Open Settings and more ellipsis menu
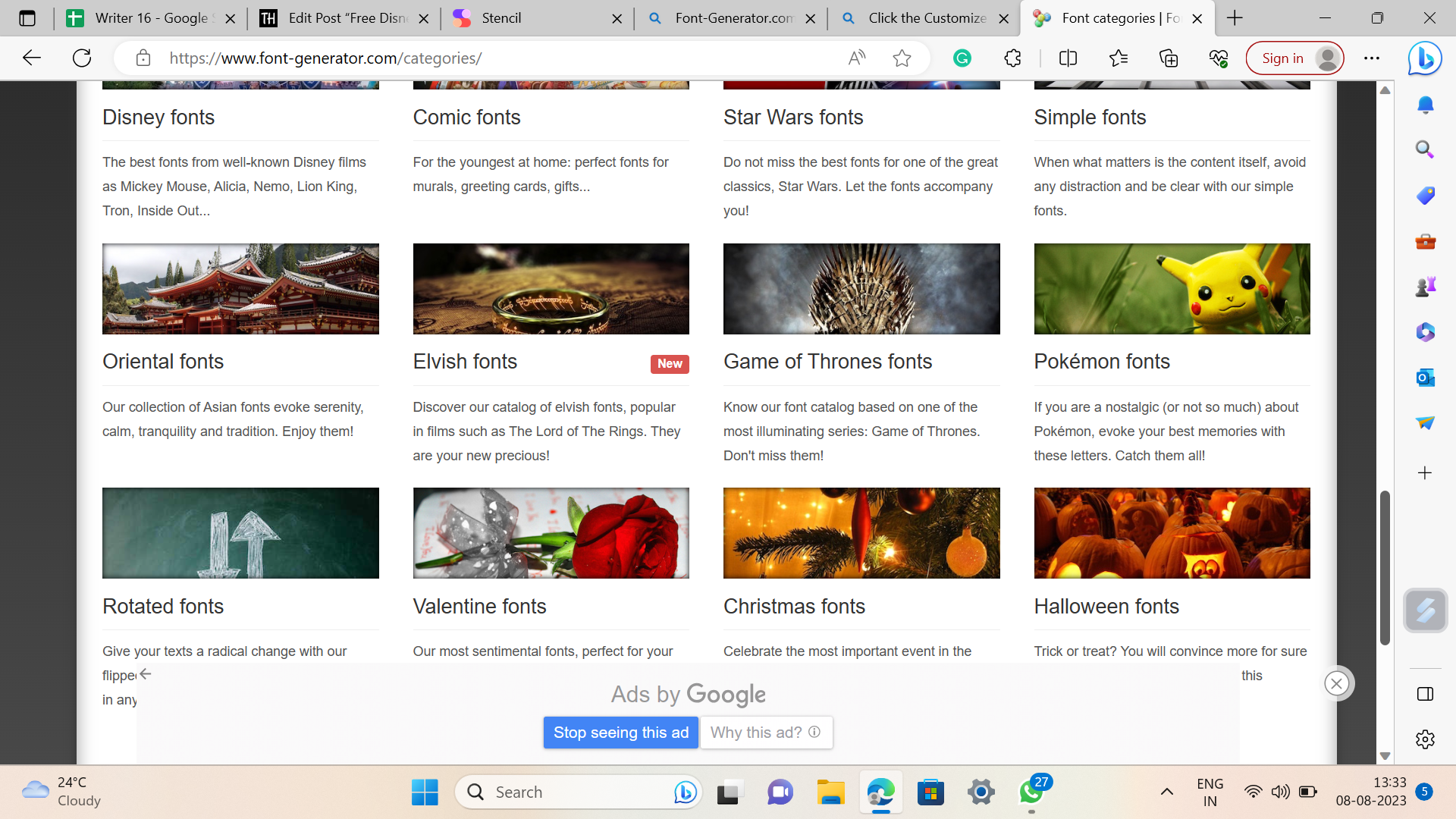 [x=1372, y=58]
